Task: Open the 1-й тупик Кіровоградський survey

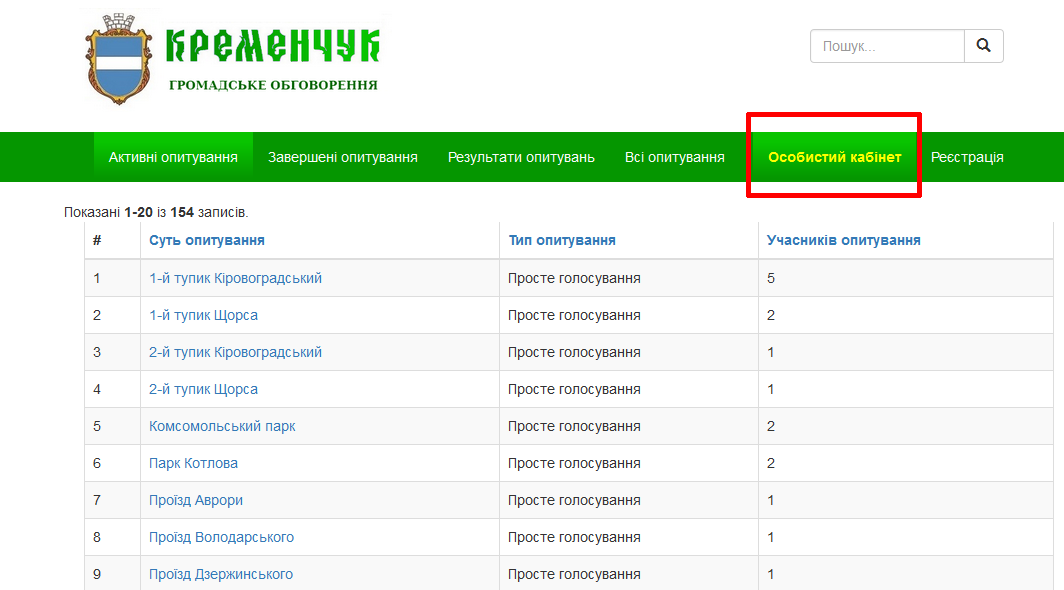Action: [x=235, y=278]
